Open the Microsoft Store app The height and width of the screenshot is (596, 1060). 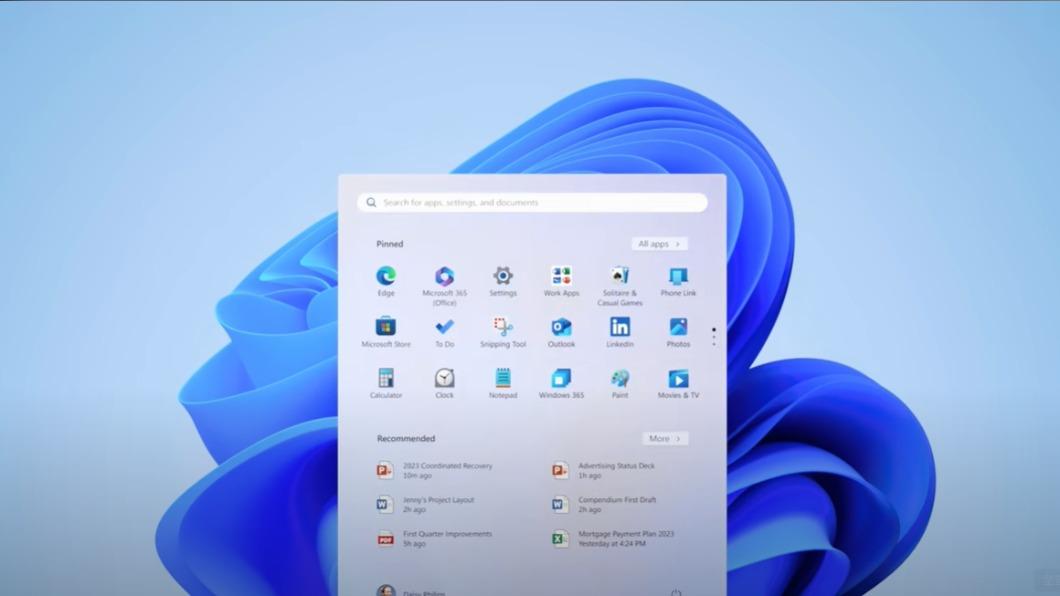[386, 332]
